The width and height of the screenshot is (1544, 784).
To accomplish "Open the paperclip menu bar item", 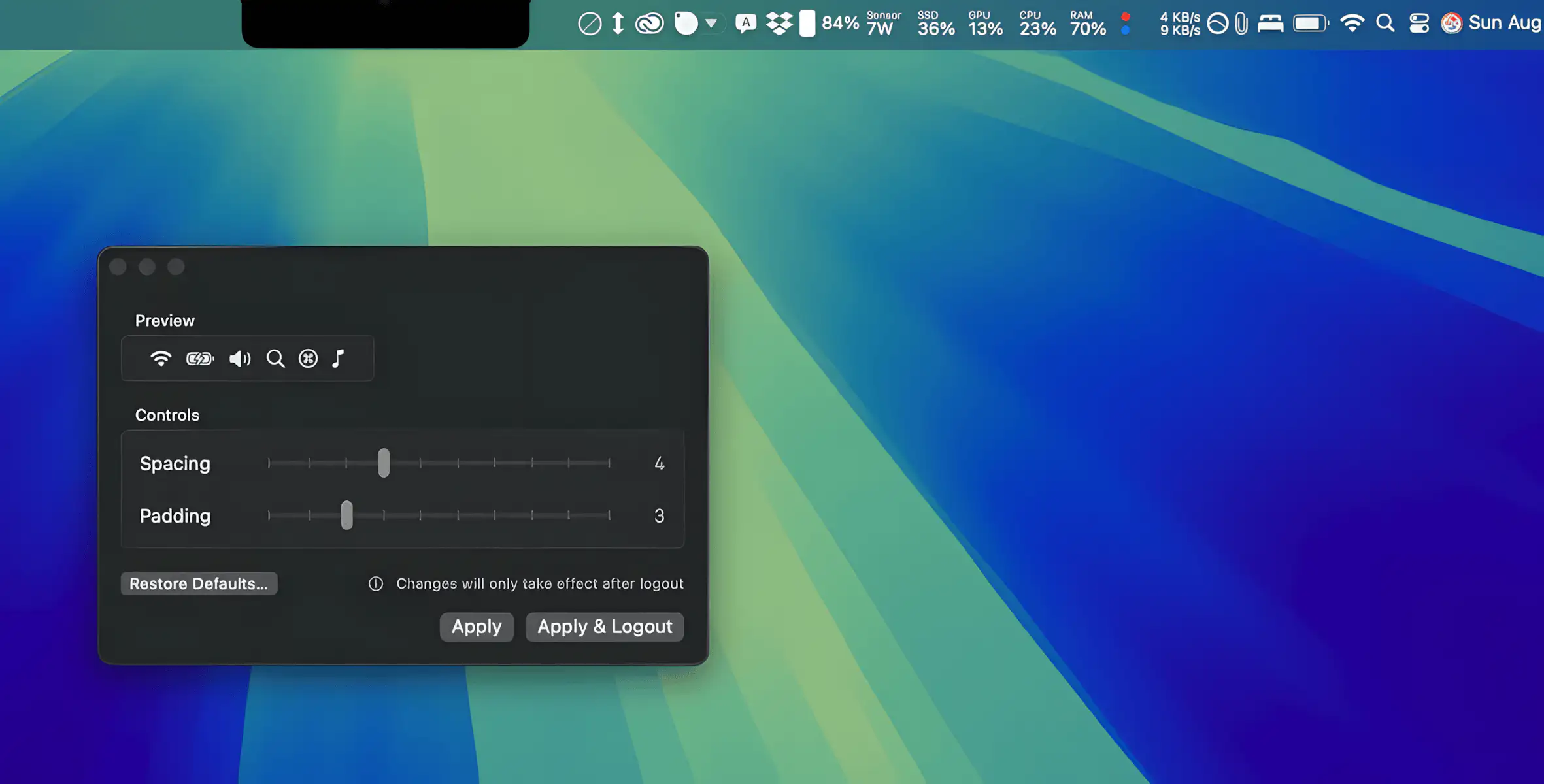I will [1241, 24].
